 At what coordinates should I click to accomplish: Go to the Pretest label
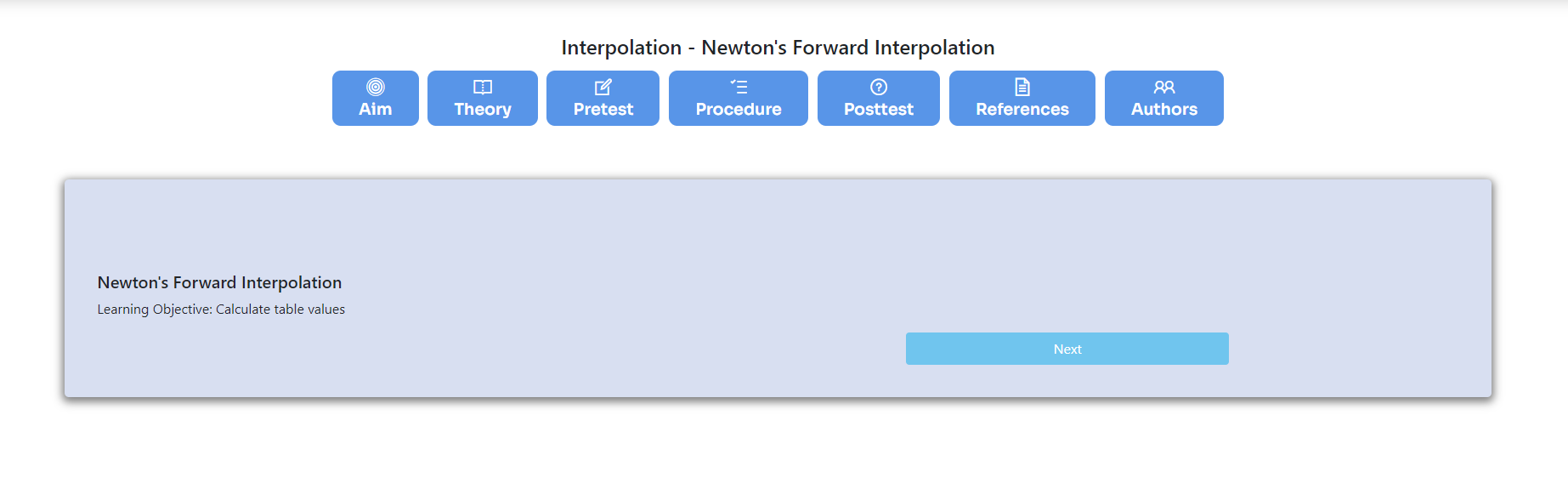coord(603,109)
